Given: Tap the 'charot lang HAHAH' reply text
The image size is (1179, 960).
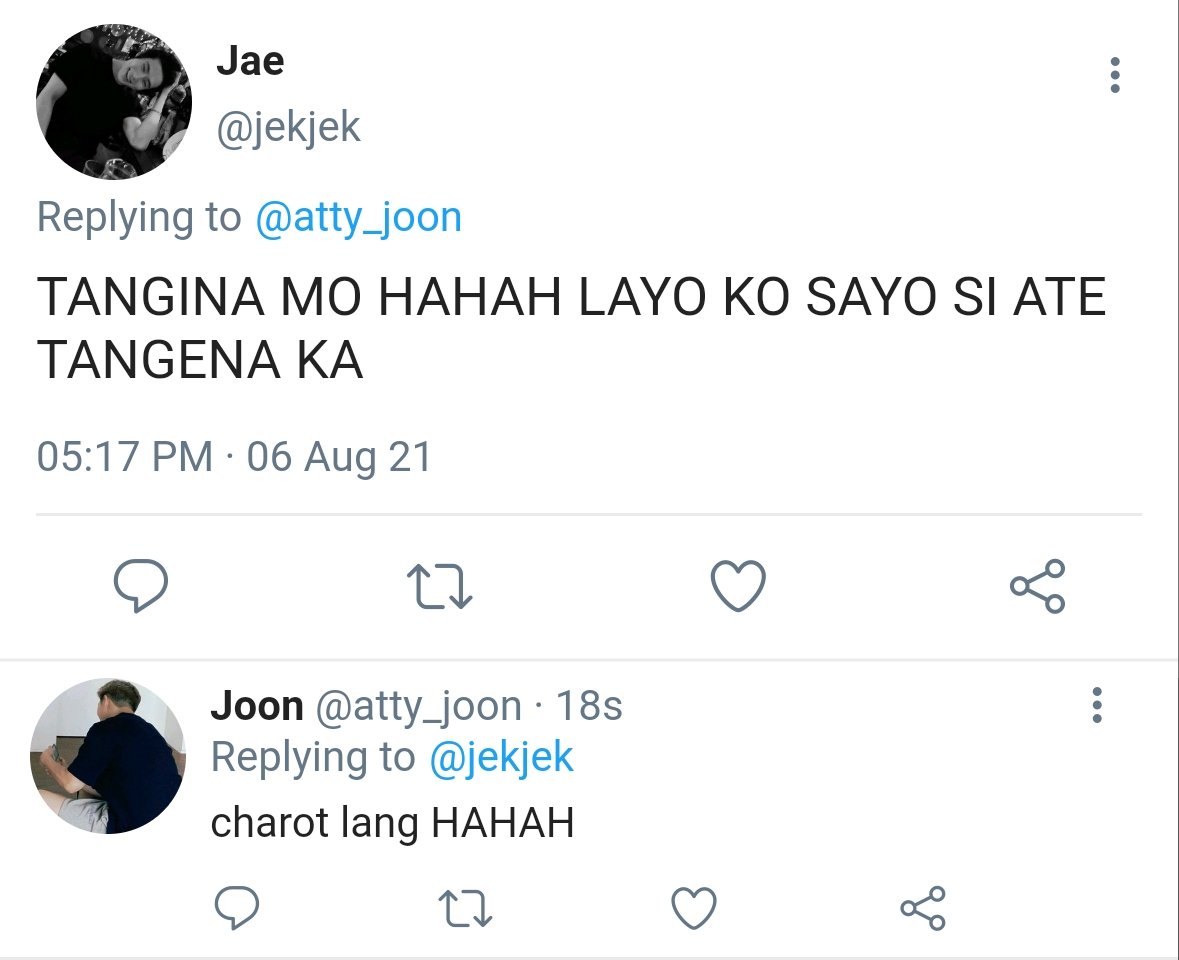Looking at the screenshot, I should point(392,822).
